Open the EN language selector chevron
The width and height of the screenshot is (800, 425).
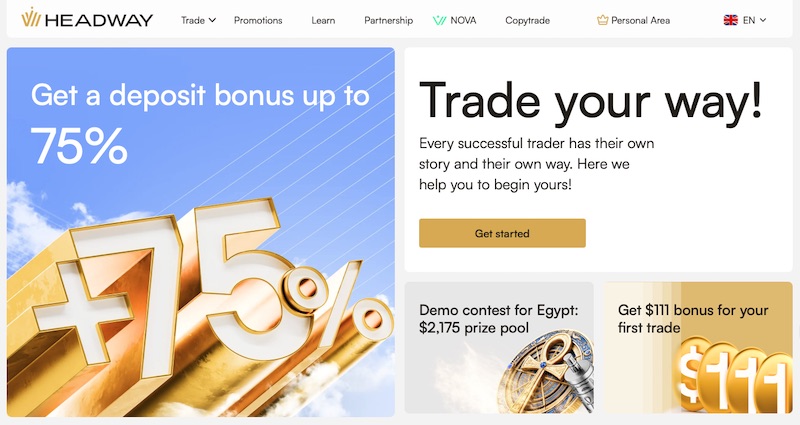coord(763,20)
